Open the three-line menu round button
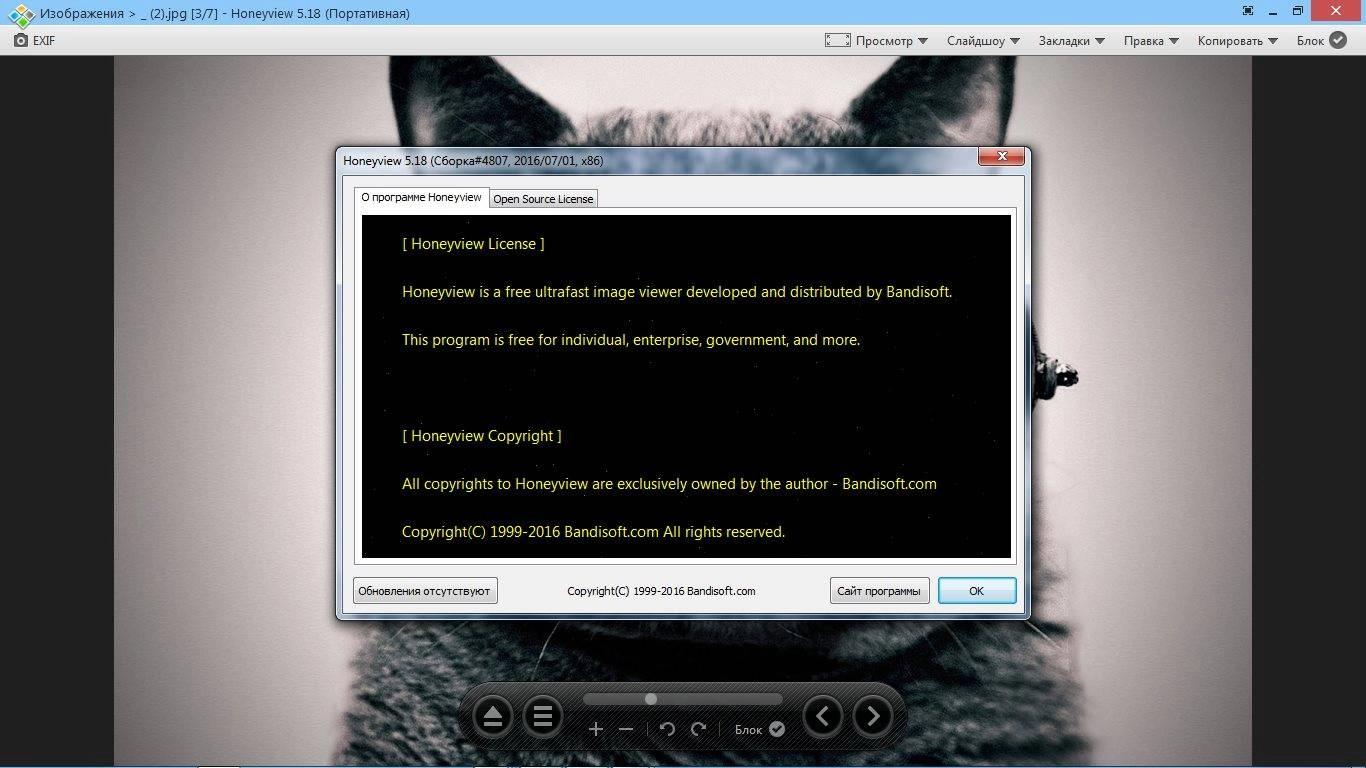Screen dimensions: 1366x768 (543, 717)
